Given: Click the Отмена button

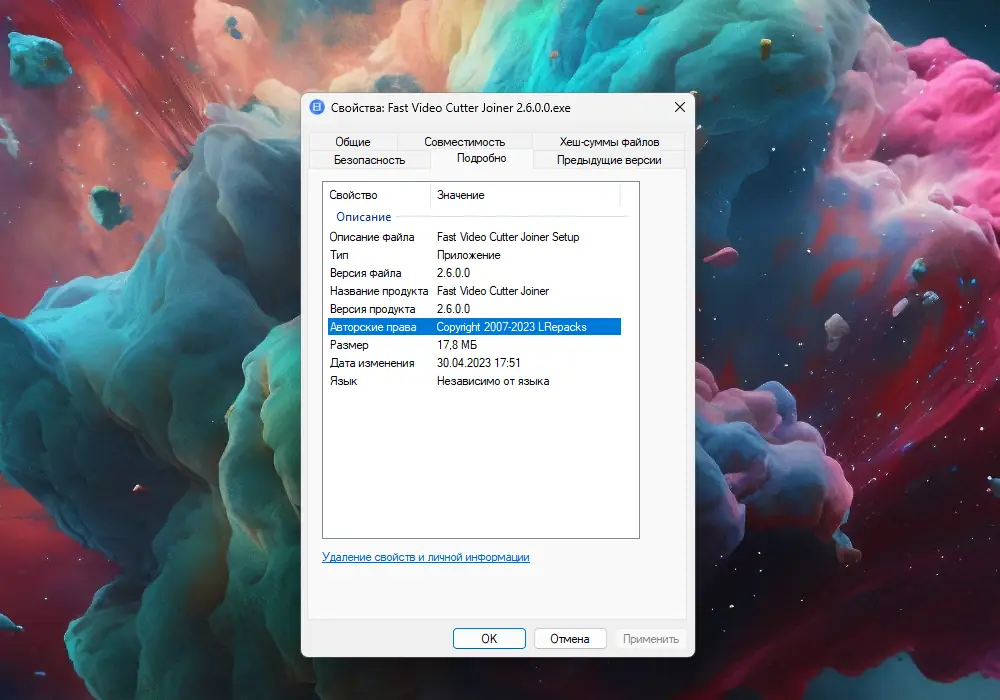Looking at the screenshot, I should click(x=570, y=638).
